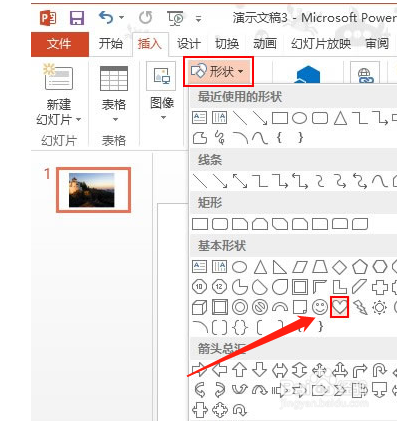Select Right Triangle in 基本形状

click(280, 267)
